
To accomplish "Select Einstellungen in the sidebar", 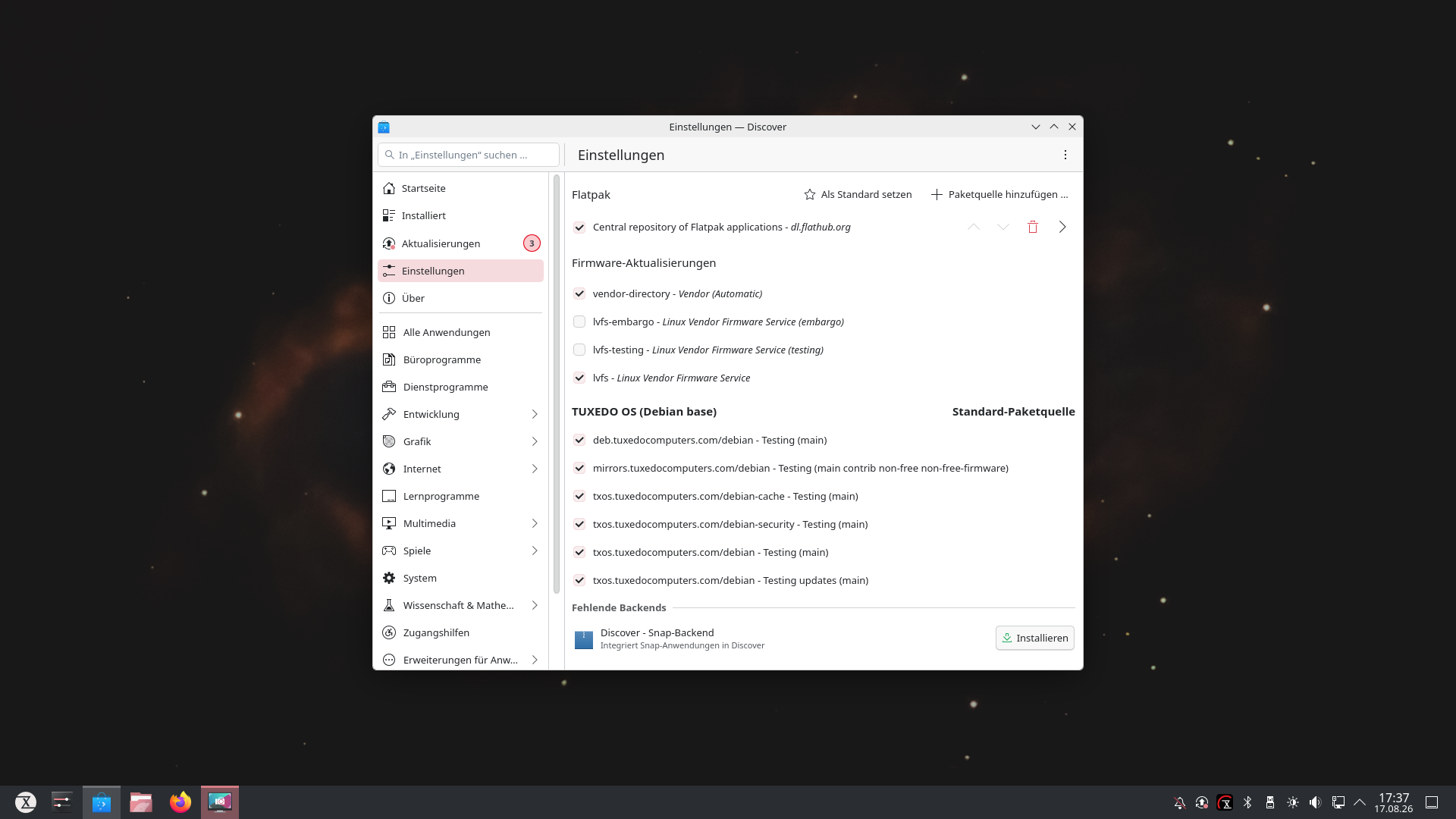I will coord(460,271).
